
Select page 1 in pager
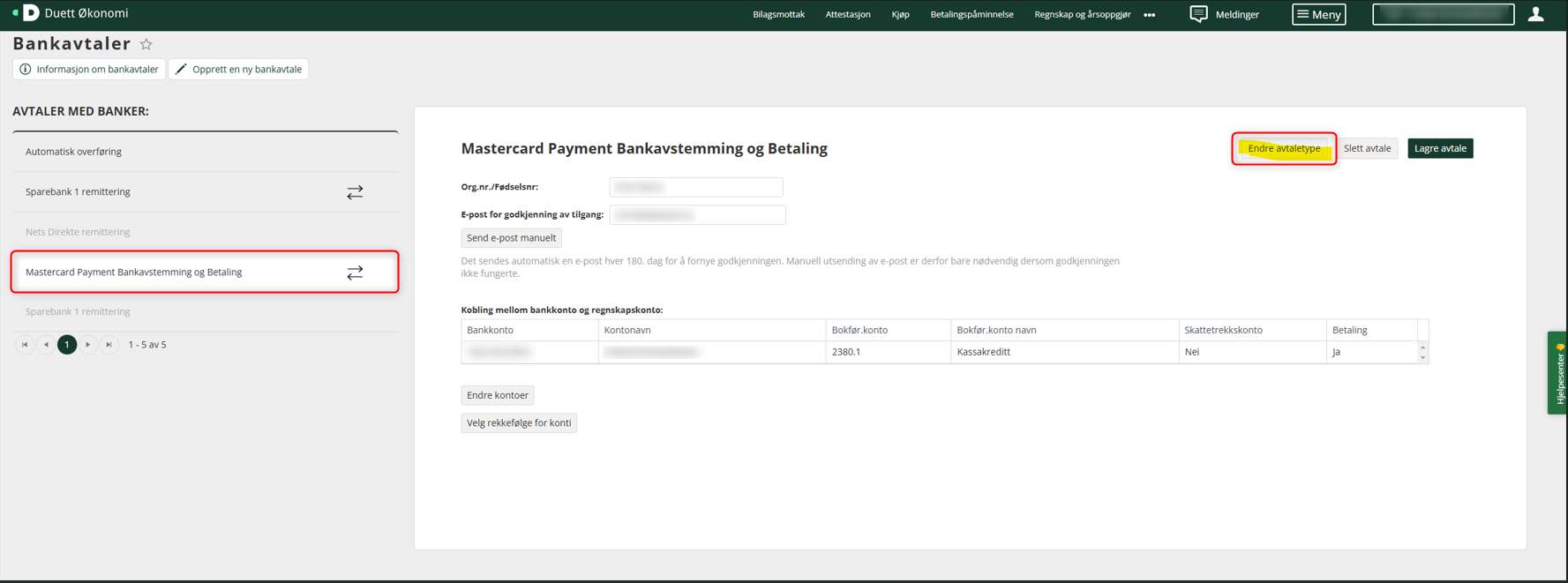pyautogui.click(x=67, y=345)
